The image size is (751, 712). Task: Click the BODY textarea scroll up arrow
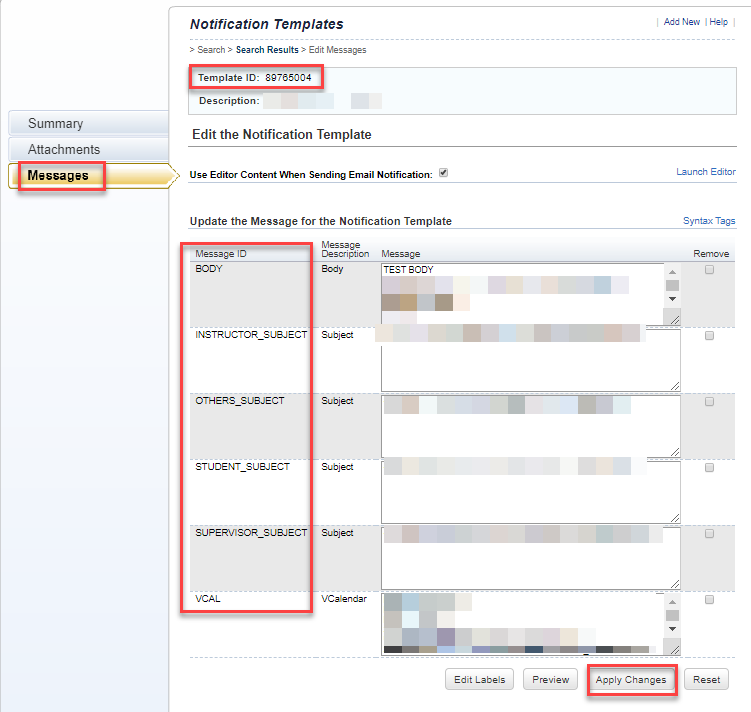[672, 271]
